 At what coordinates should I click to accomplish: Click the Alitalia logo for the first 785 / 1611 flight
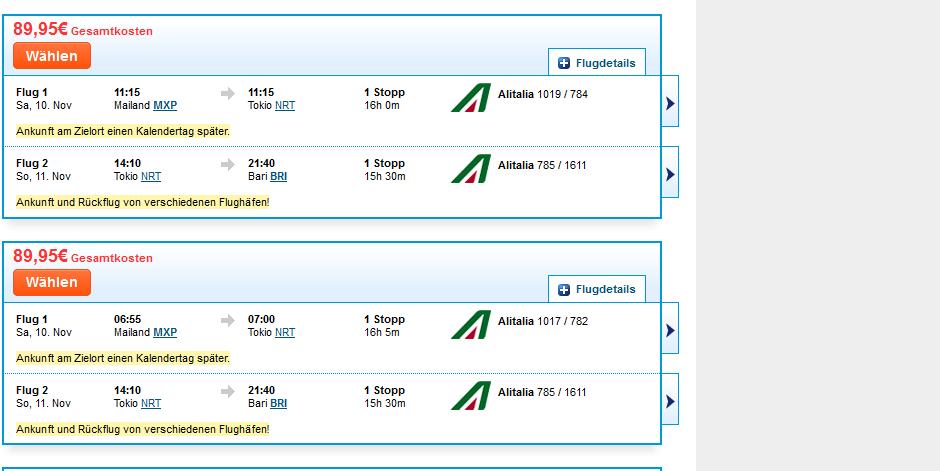471,168
